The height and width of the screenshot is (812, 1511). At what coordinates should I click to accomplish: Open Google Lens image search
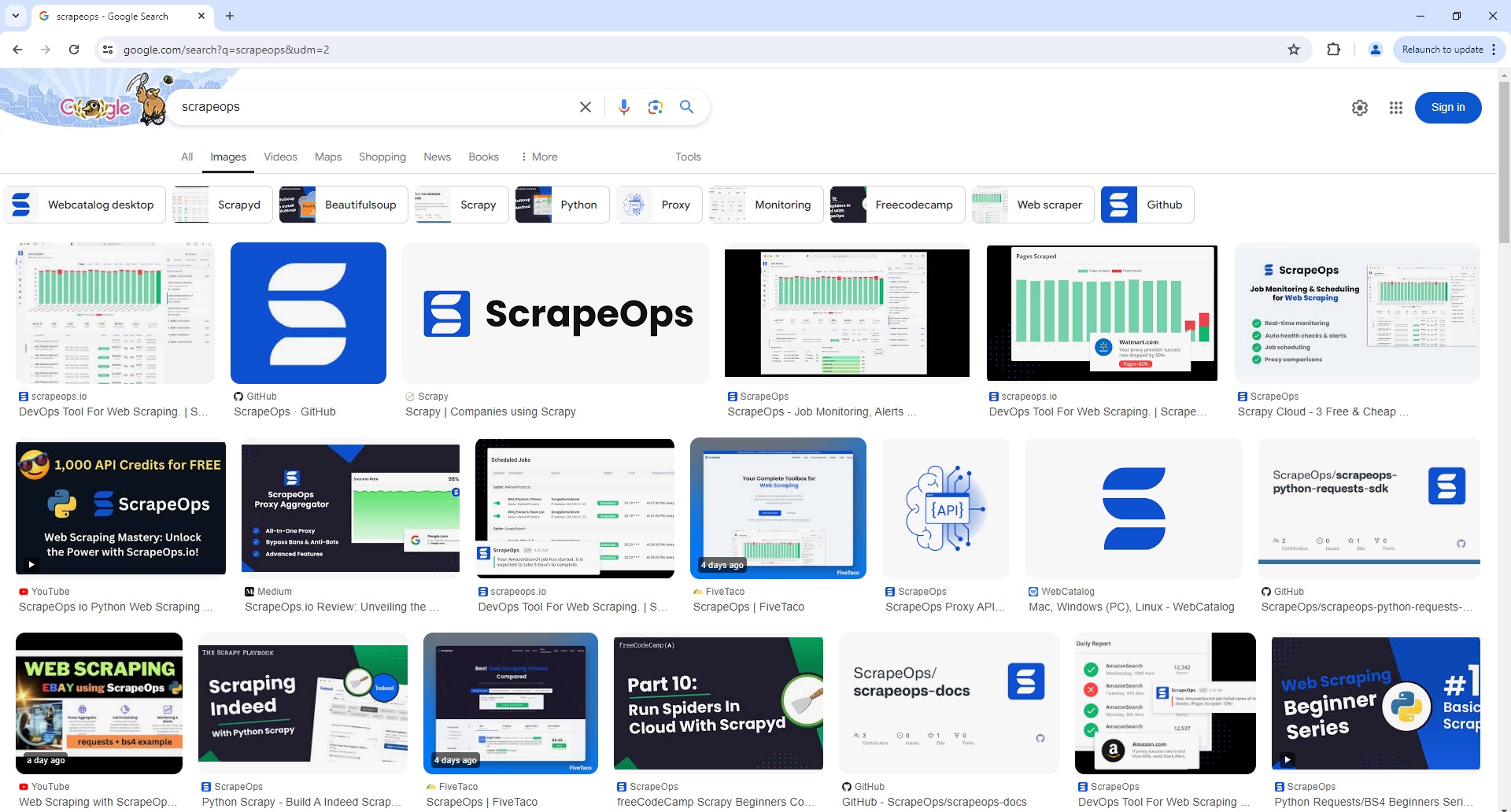[x=656, y=106]
